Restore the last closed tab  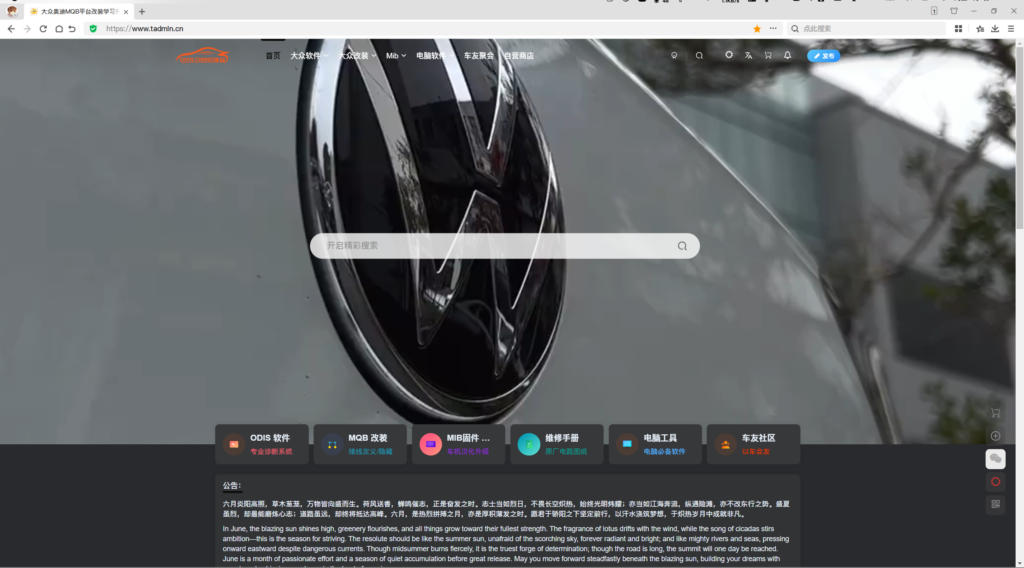pyautogui.click(x=72, y=29)
